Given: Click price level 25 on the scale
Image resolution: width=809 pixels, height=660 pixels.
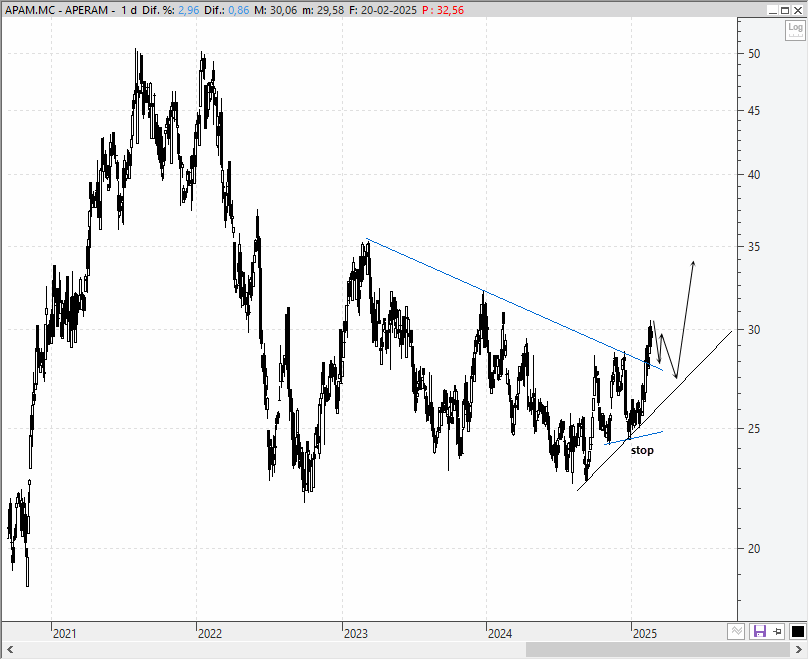Looking at the screenshot, I should 754,428.
